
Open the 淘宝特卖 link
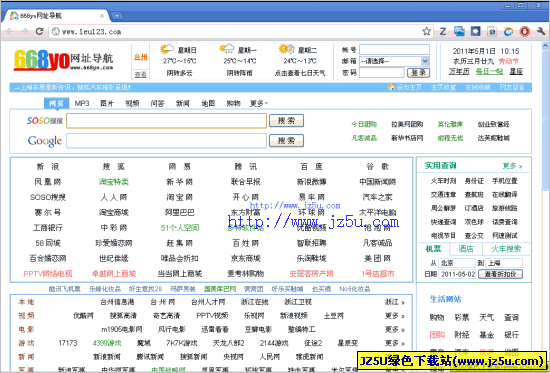click(x=114, y=182)
